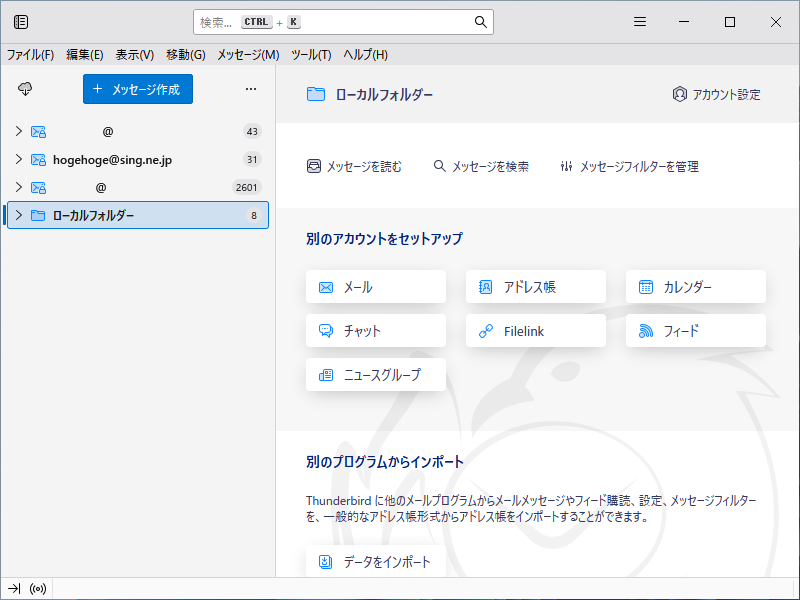The image size is (800, 600).
Task: Click the ローカルフォルダー folder icon in tree
Action: [38, 215]
